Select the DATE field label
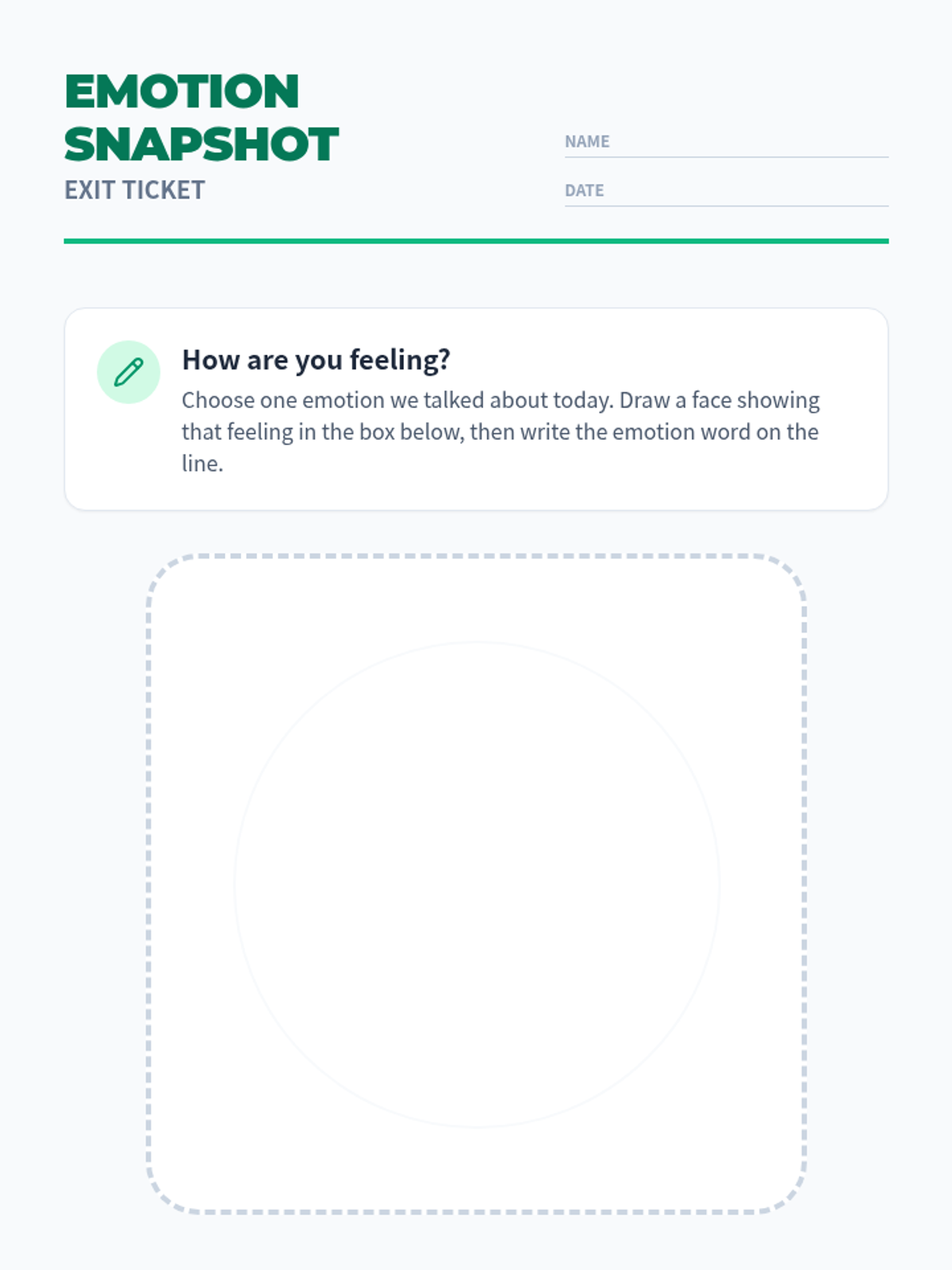The image size is (952, 1270). click(584, 190)
